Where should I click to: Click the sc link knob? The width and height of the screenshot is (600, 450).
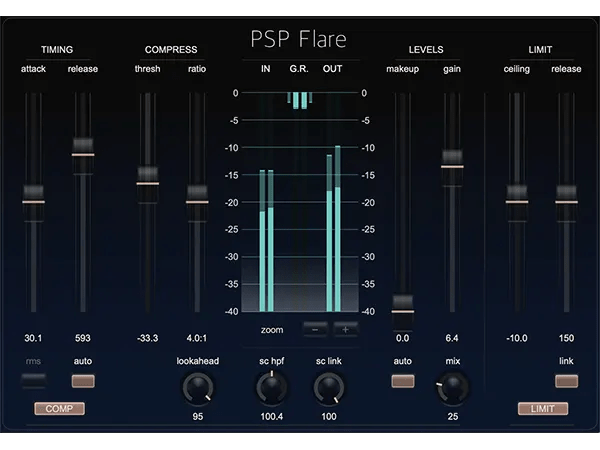pos(329,388)
